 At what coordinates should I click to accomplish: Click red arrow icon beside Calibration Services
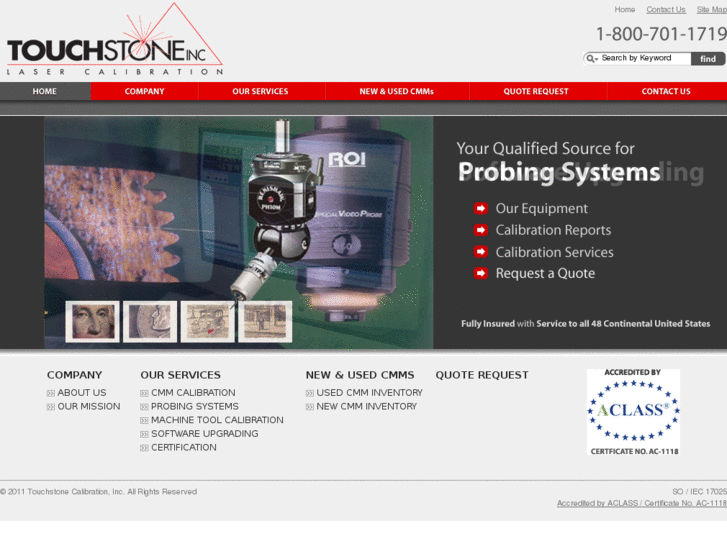[x=481, y=251]
